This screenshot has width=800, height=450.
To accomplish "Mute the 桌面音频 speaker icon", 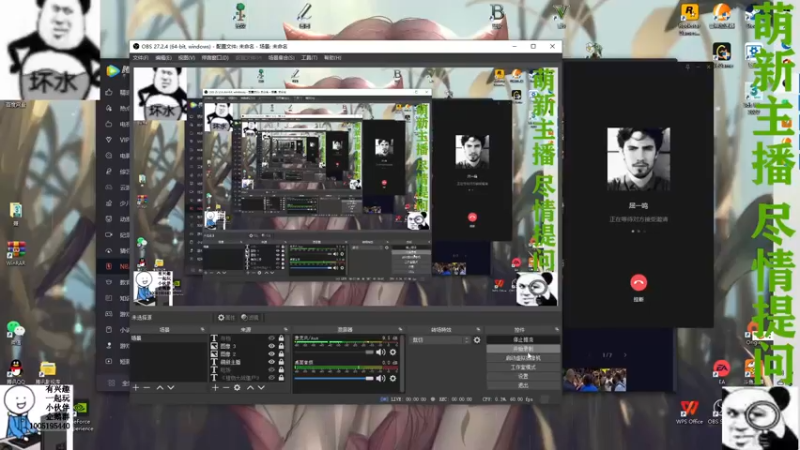I will [x=381, y=379].
